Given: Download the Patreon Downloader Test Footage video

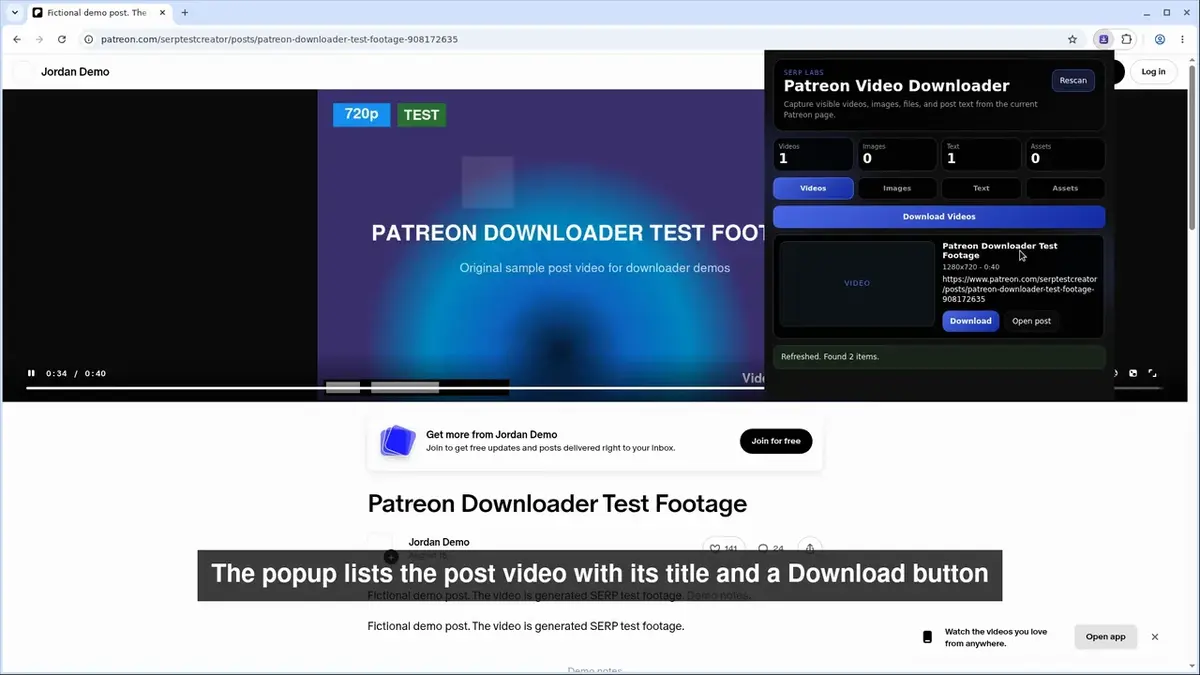Looking at the screenshot, I should click(970, 321).
